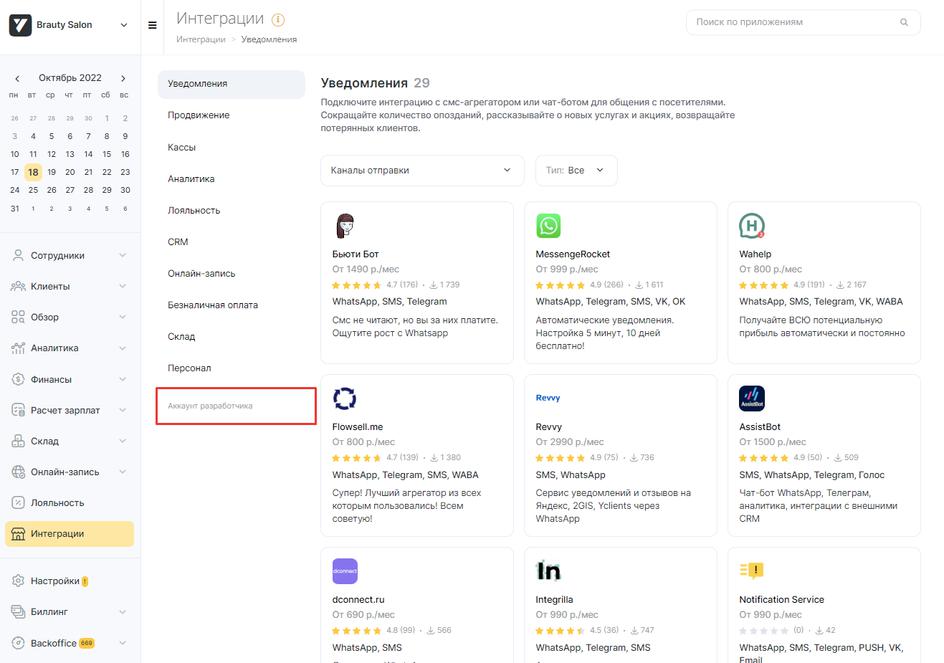
Task: Select the Продвижение category
Action: [x=199, y=115]
